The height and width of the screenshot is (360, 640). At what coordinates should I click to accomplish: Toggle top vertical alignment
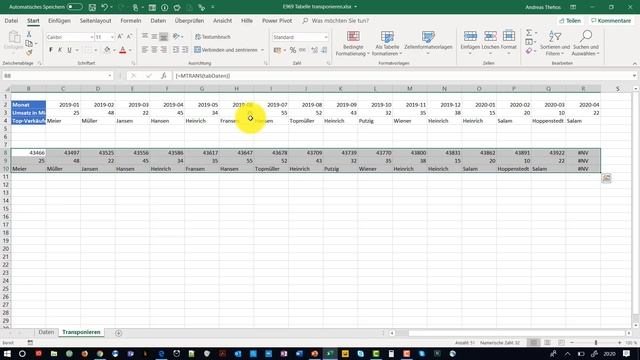tap(145, 37)
